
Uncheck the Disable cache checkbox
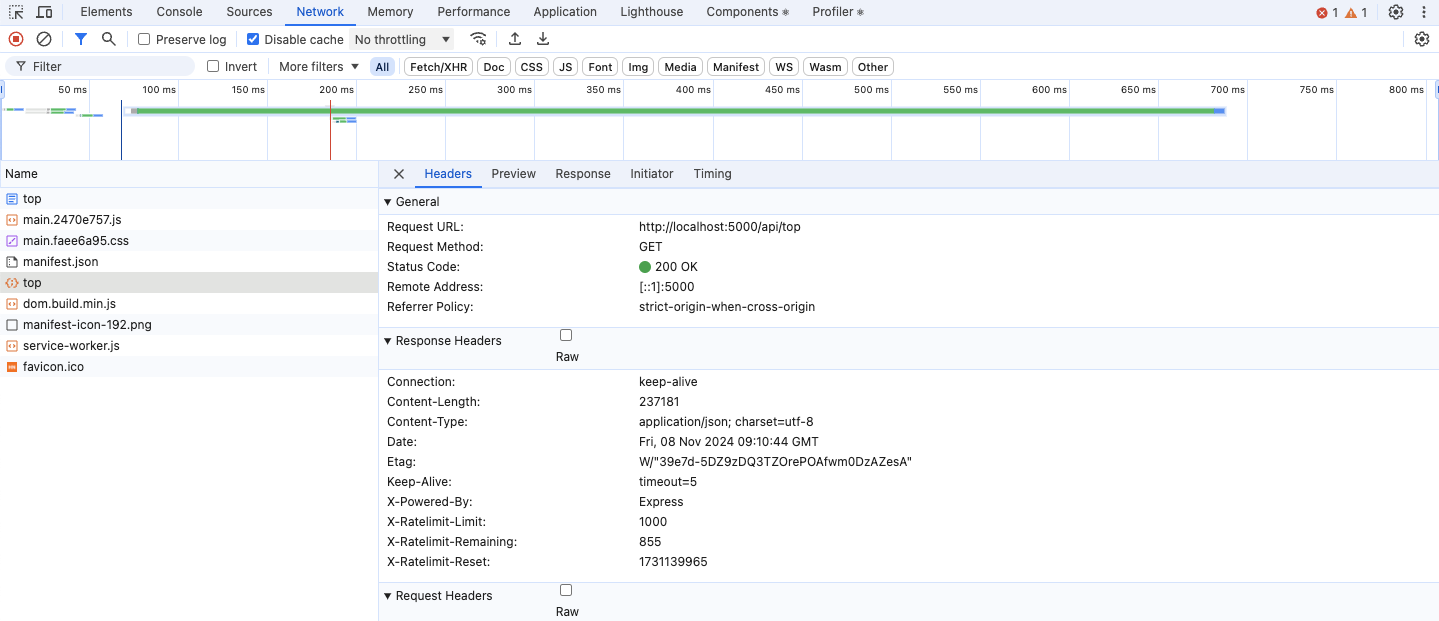pyautogui.click(x=253, y=39)
